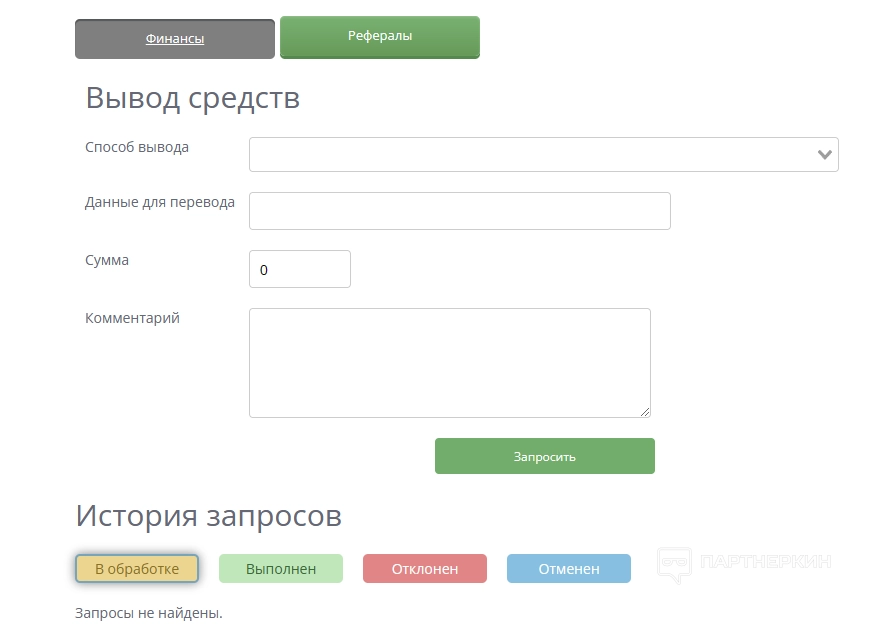This screenshot has height=636, width=882.
Task: Click the Способ вывода label
Action: pos(137,147)
